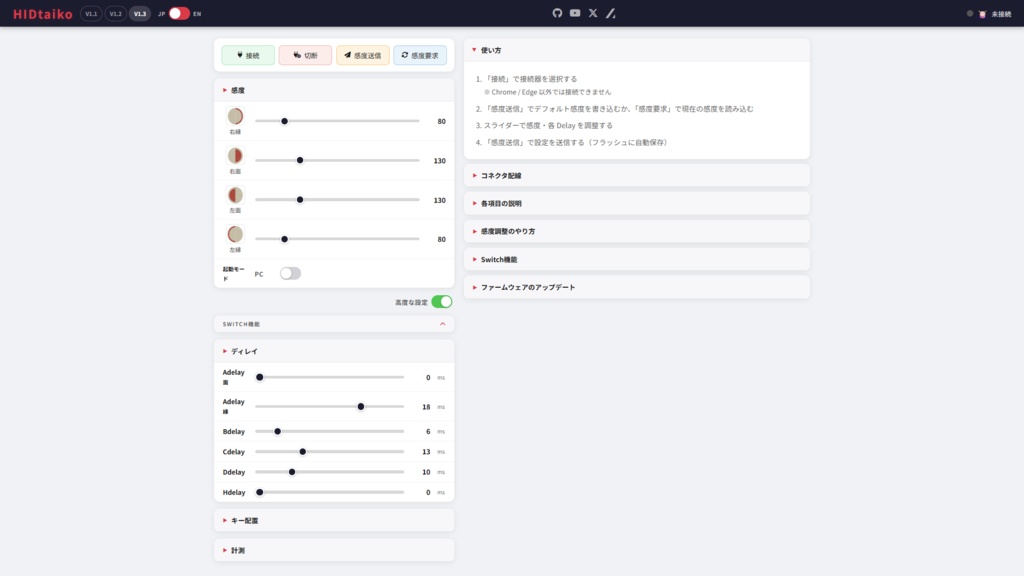
Task: Click the 右面 drum icon
Action: pyautogui.click(x=235, y=155)
